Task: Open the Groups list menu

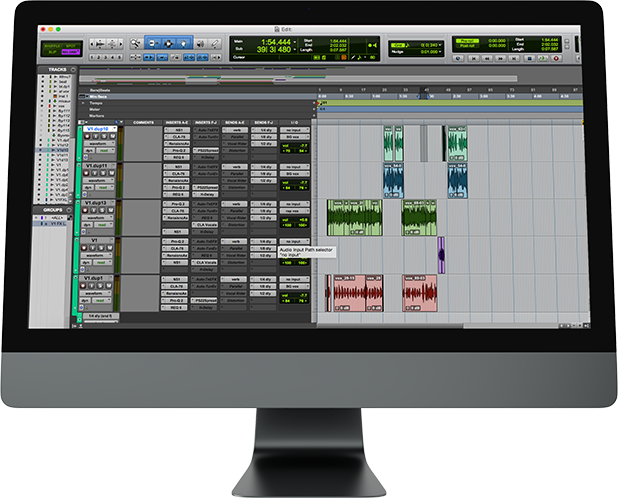Action: [69, 210]
